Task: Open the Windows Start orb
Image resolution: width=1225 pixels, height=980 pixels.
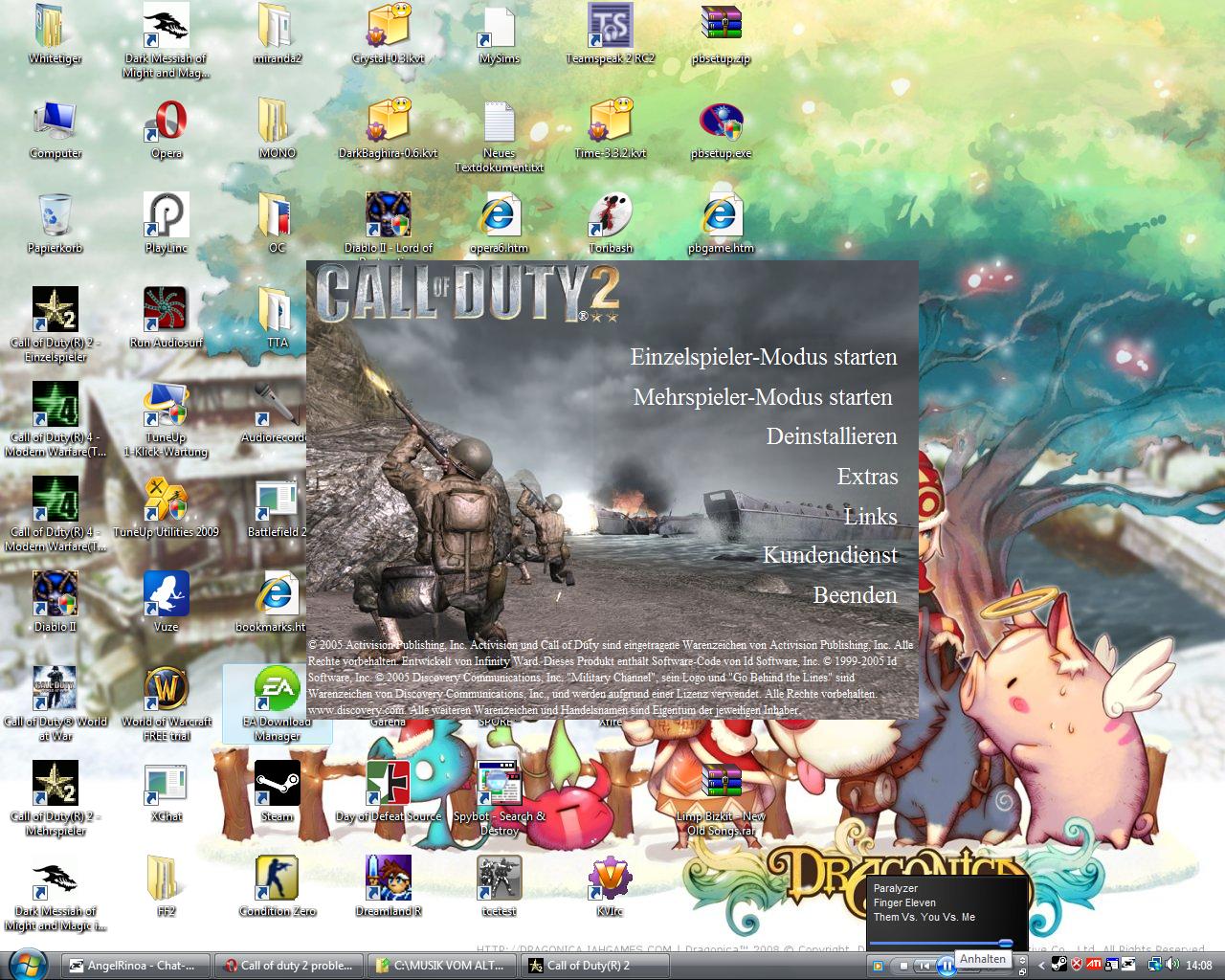Action: point(26,965)
